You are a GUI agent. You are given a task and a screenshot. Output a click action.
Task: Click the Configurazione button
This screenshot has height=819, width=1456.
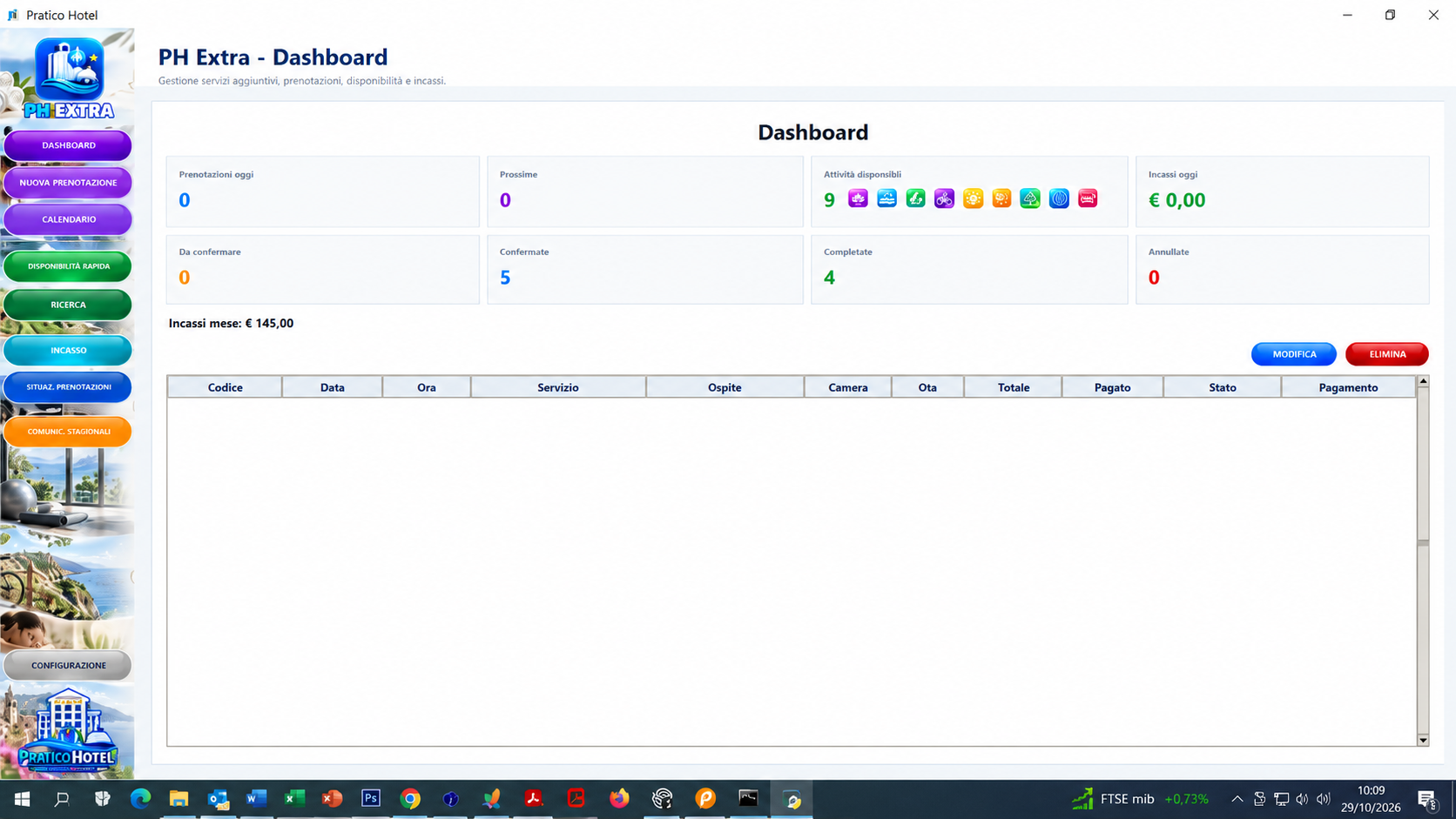(68, 665)
